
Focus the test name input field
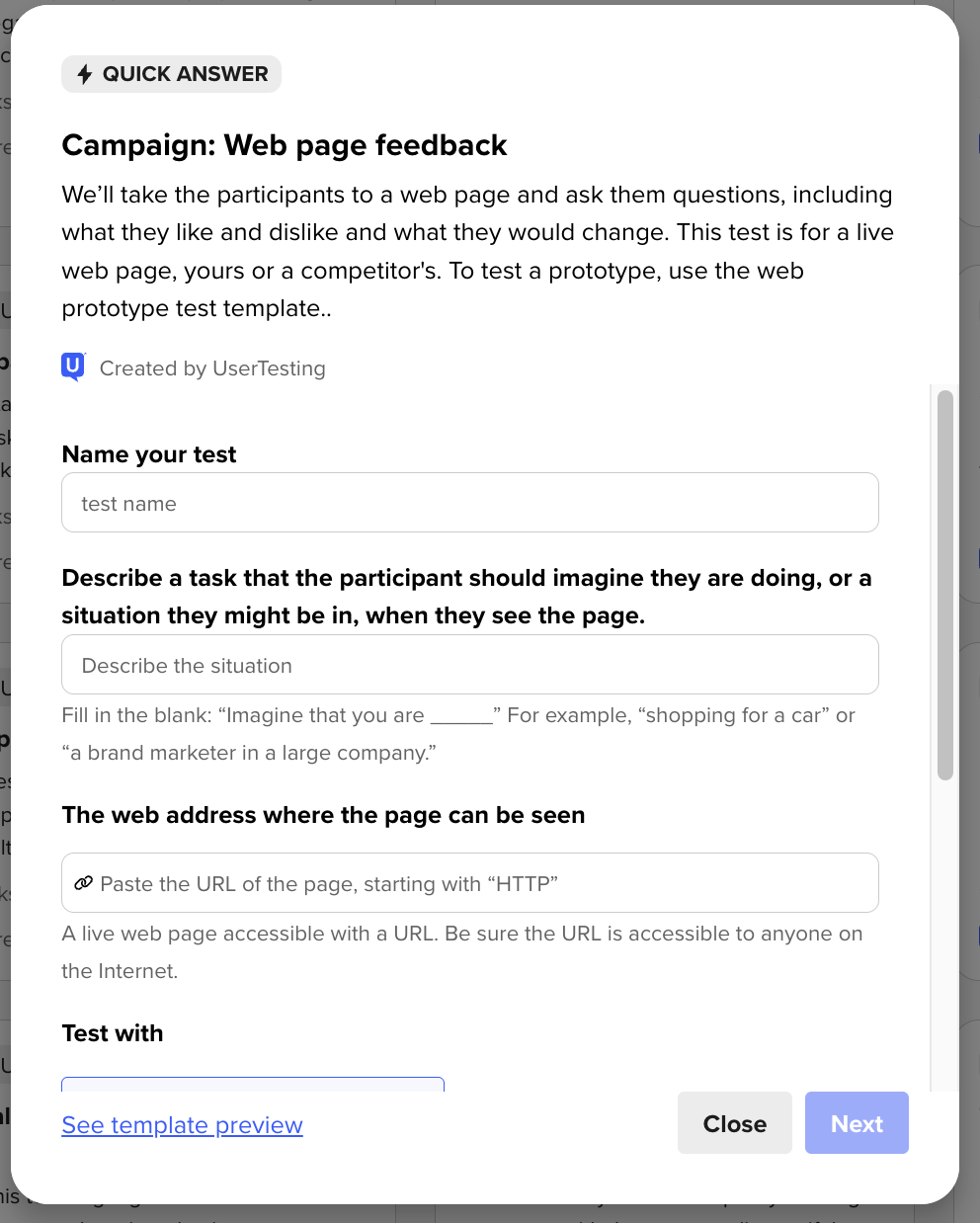pyautogui.click(x=469, y=503)
